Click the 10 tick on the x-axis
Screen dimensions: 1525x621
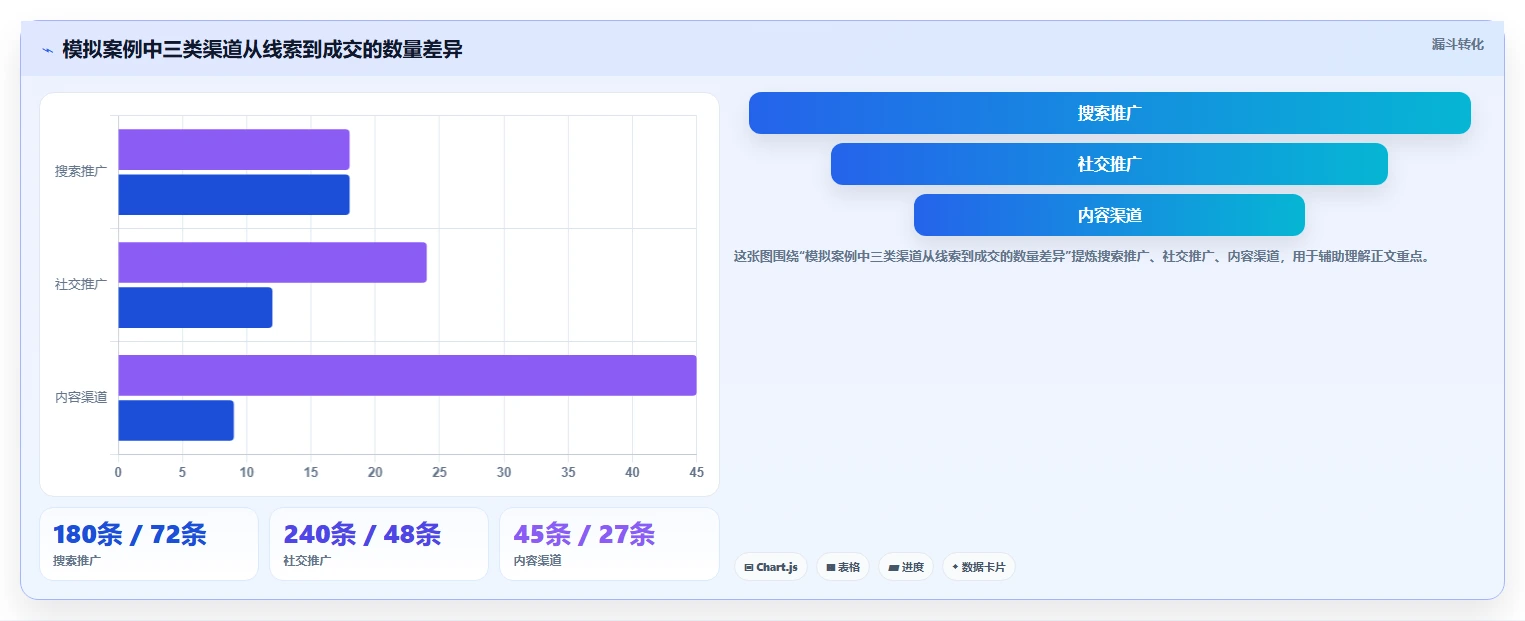(247, 472)
